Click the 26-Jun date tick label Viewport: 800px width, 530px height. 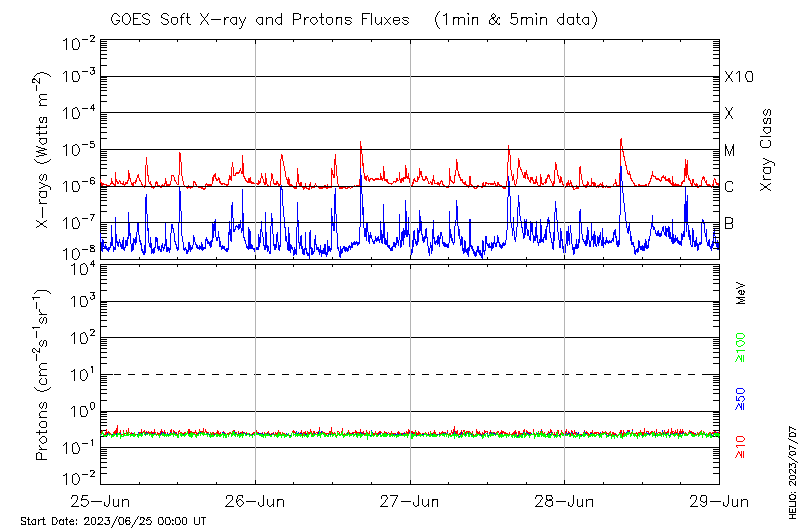point(255,501)
